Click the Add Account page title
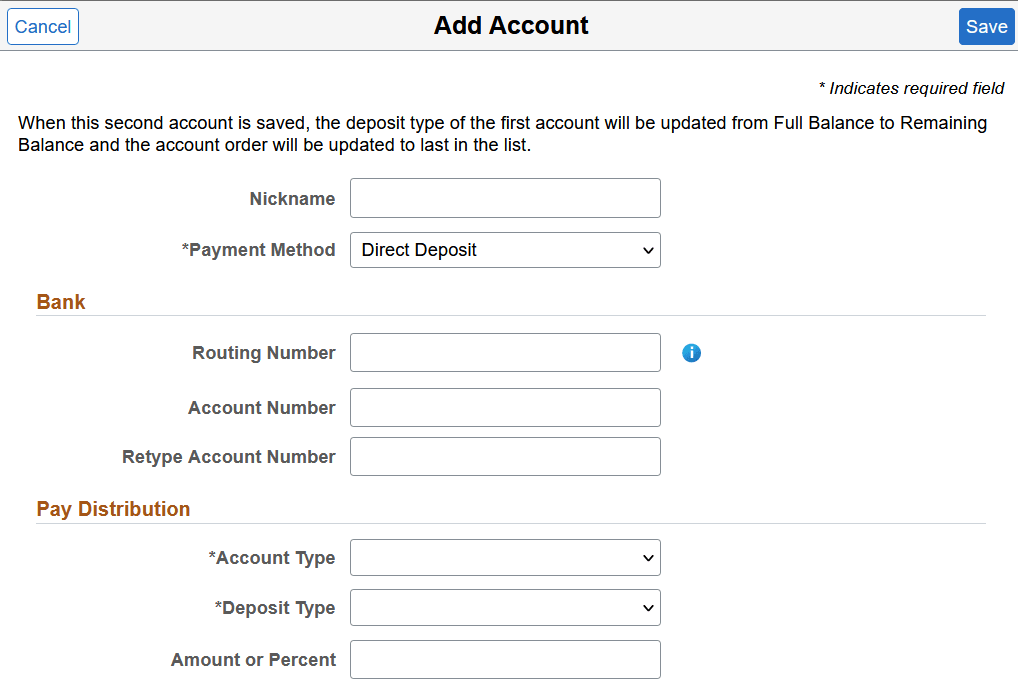The height and width of the screenshot is (693, 1018). point(511,25)
